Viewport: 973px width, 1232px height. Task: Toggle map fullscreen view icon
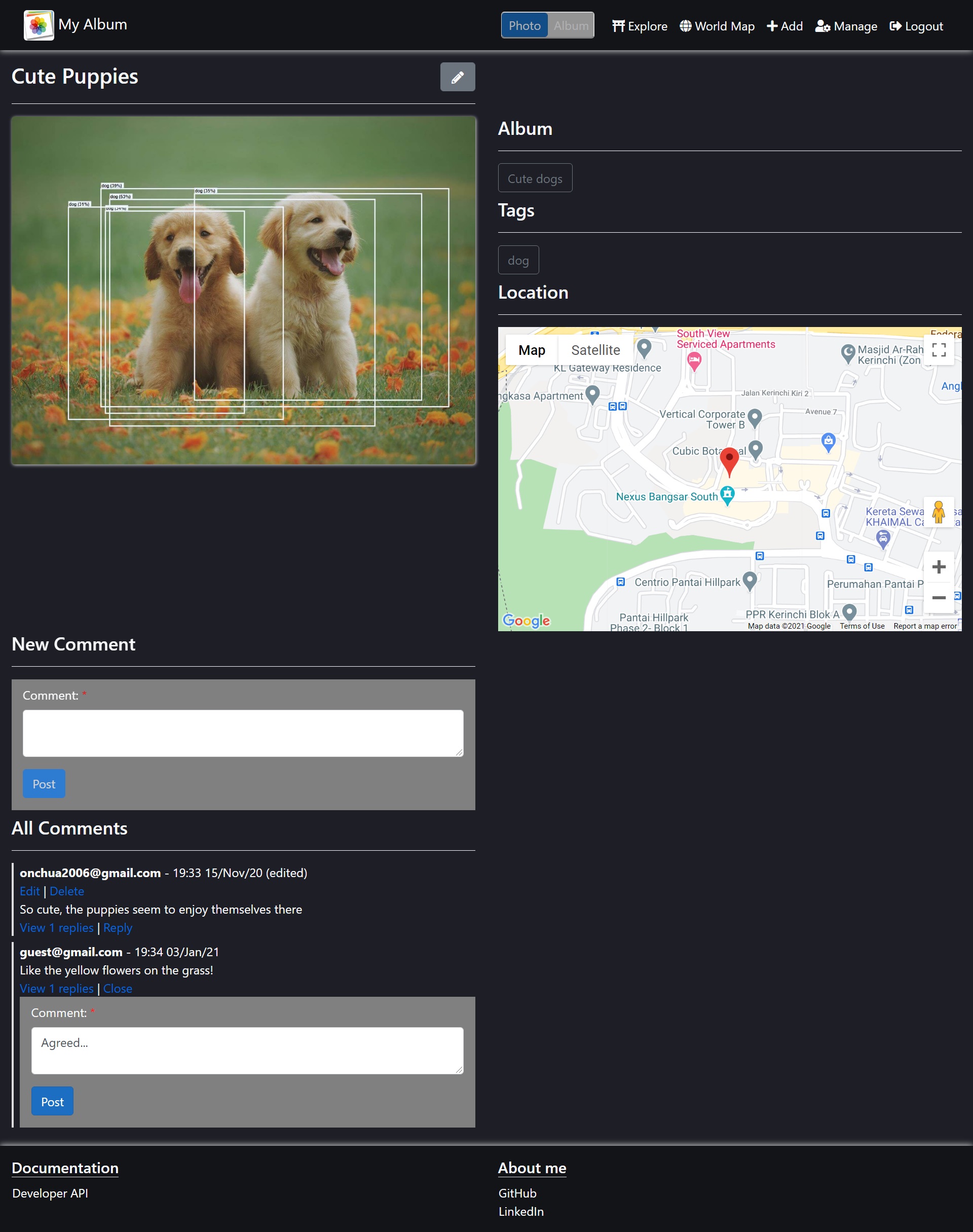938,350
